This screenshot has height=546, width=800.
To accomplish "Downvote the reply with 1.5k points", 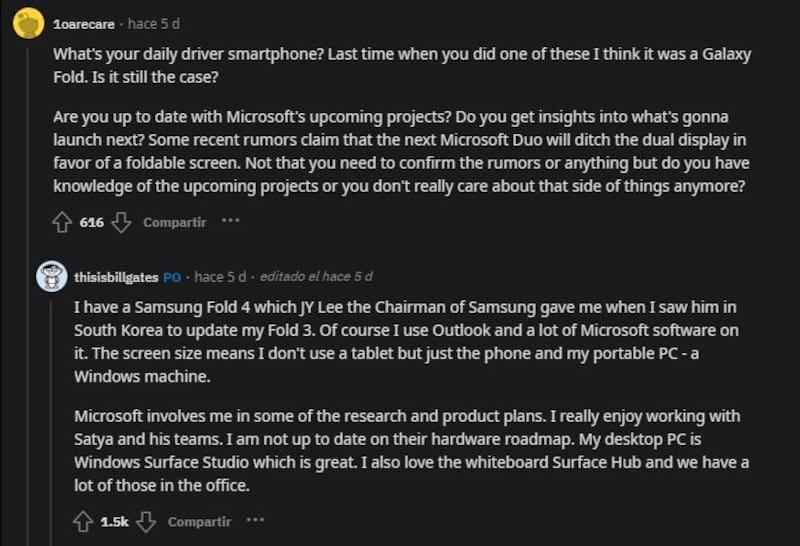I will 146,521.
